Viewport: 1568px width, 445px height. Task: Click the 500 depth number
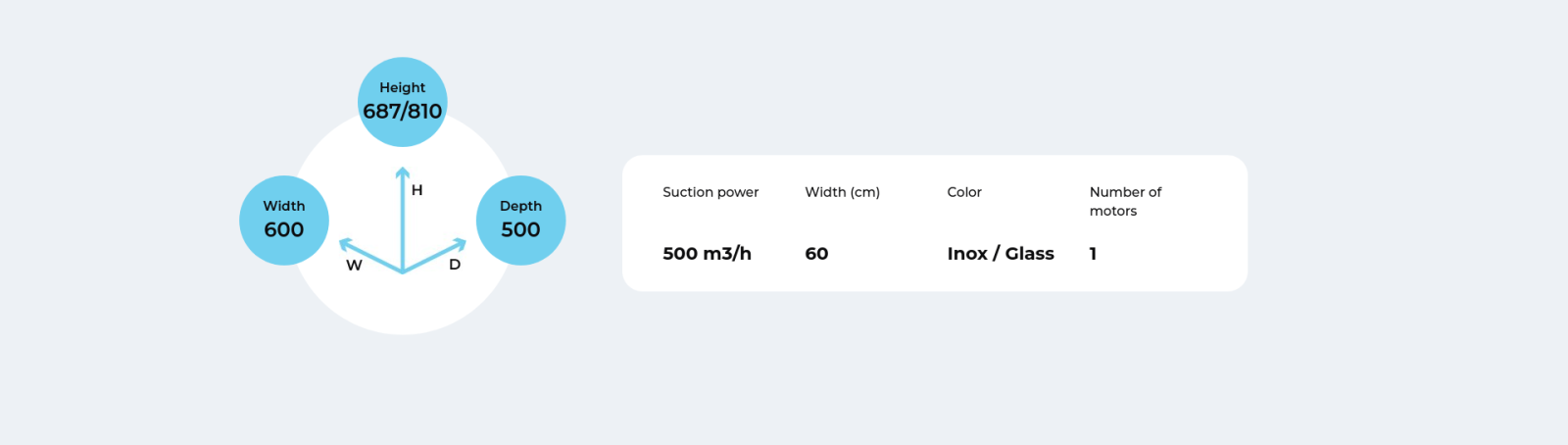point(520,229)
